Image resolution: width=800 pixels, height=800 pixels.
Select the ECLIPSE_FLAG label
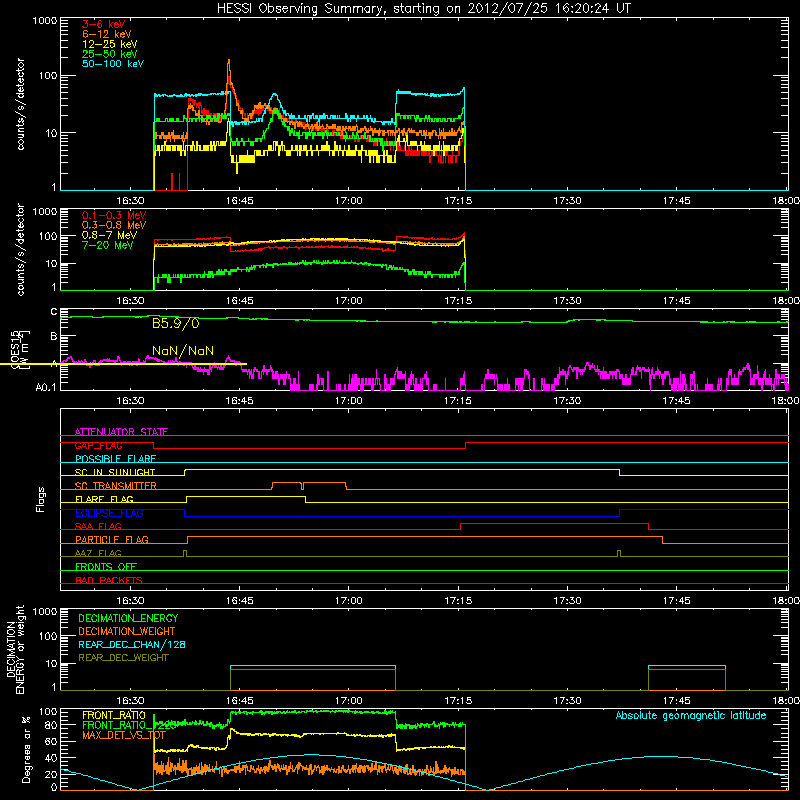tap(109, 513)
